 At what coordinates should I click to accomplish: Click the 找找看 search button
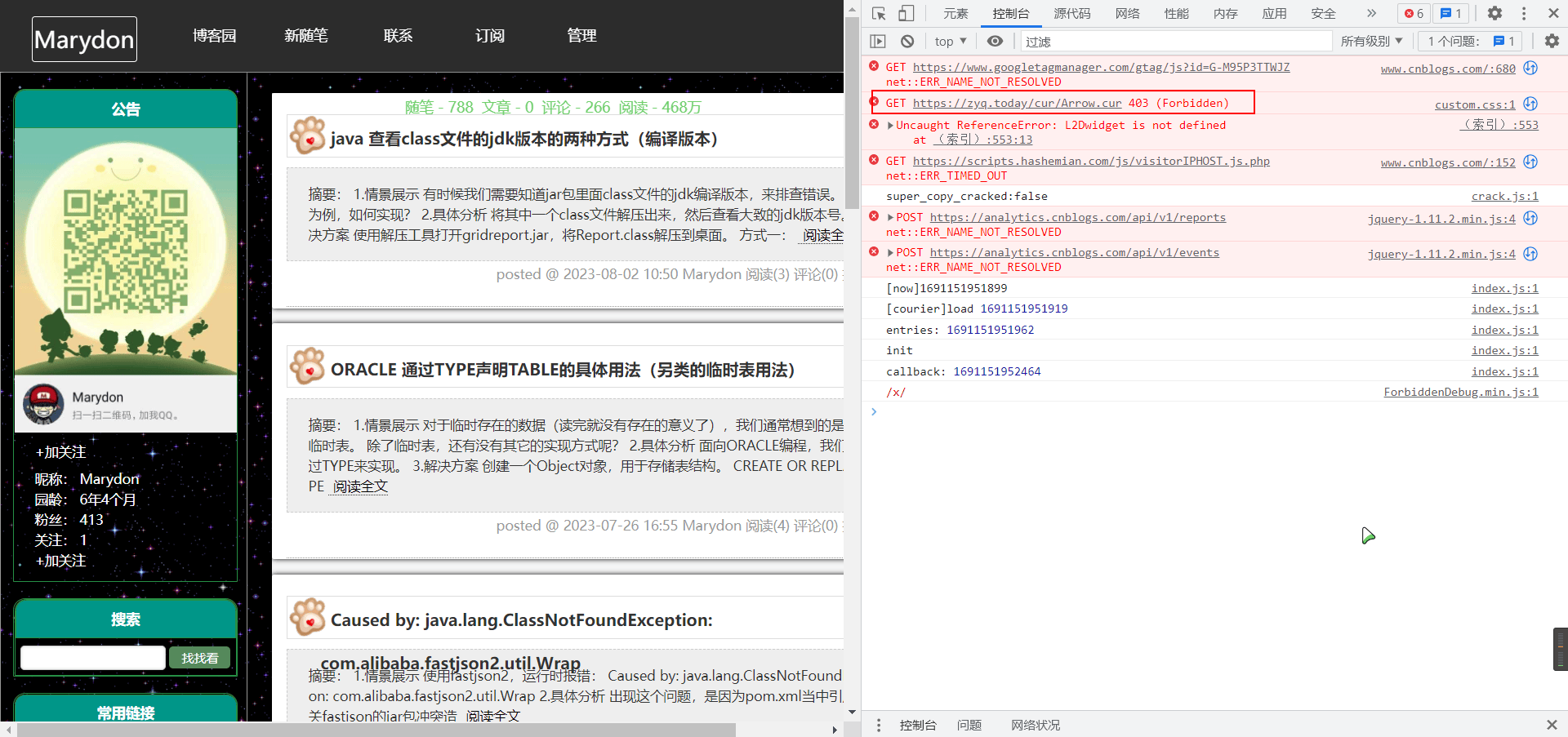[199, 657]
